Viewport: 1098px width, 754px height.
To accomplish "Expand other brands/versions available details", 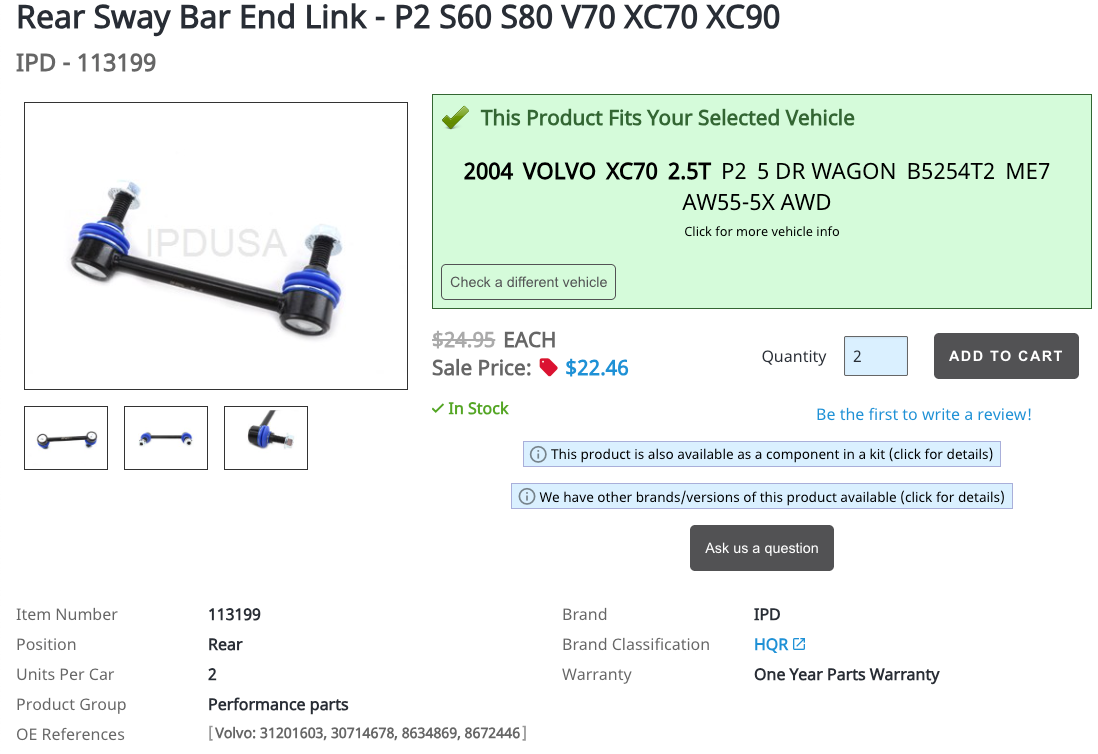I will point(762,497).
